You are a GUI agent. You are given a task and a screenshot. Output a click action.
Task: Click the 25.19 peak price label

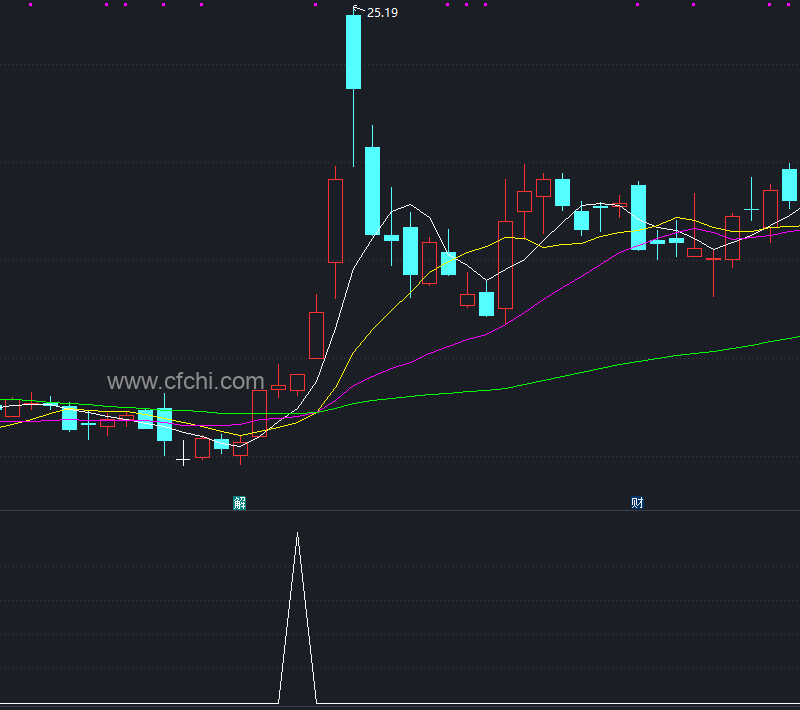pos(382,13)
